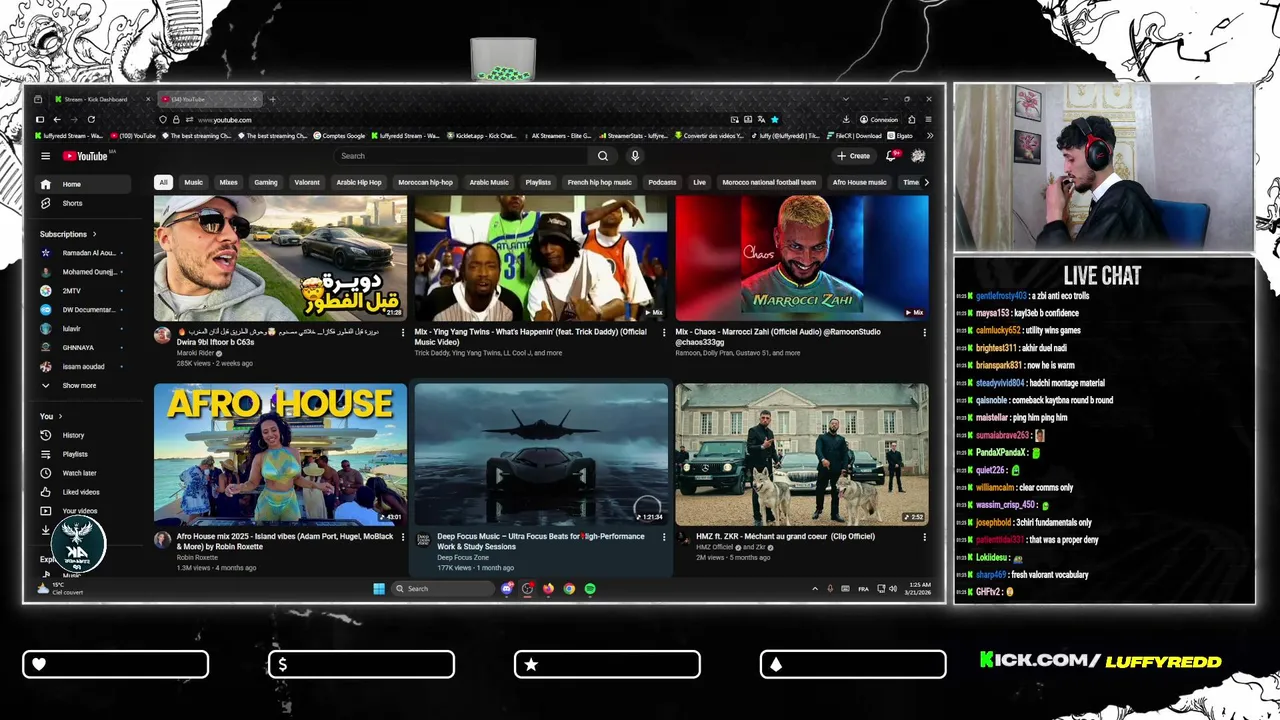Click the YouTube search input field
The image size is (1280, 720).
pos(463,156)
